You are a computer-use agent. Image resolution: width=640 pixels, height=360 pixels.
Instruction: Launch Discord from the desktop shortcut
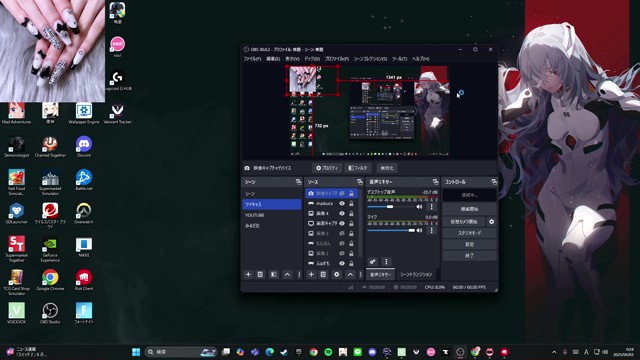coord(84,147)
